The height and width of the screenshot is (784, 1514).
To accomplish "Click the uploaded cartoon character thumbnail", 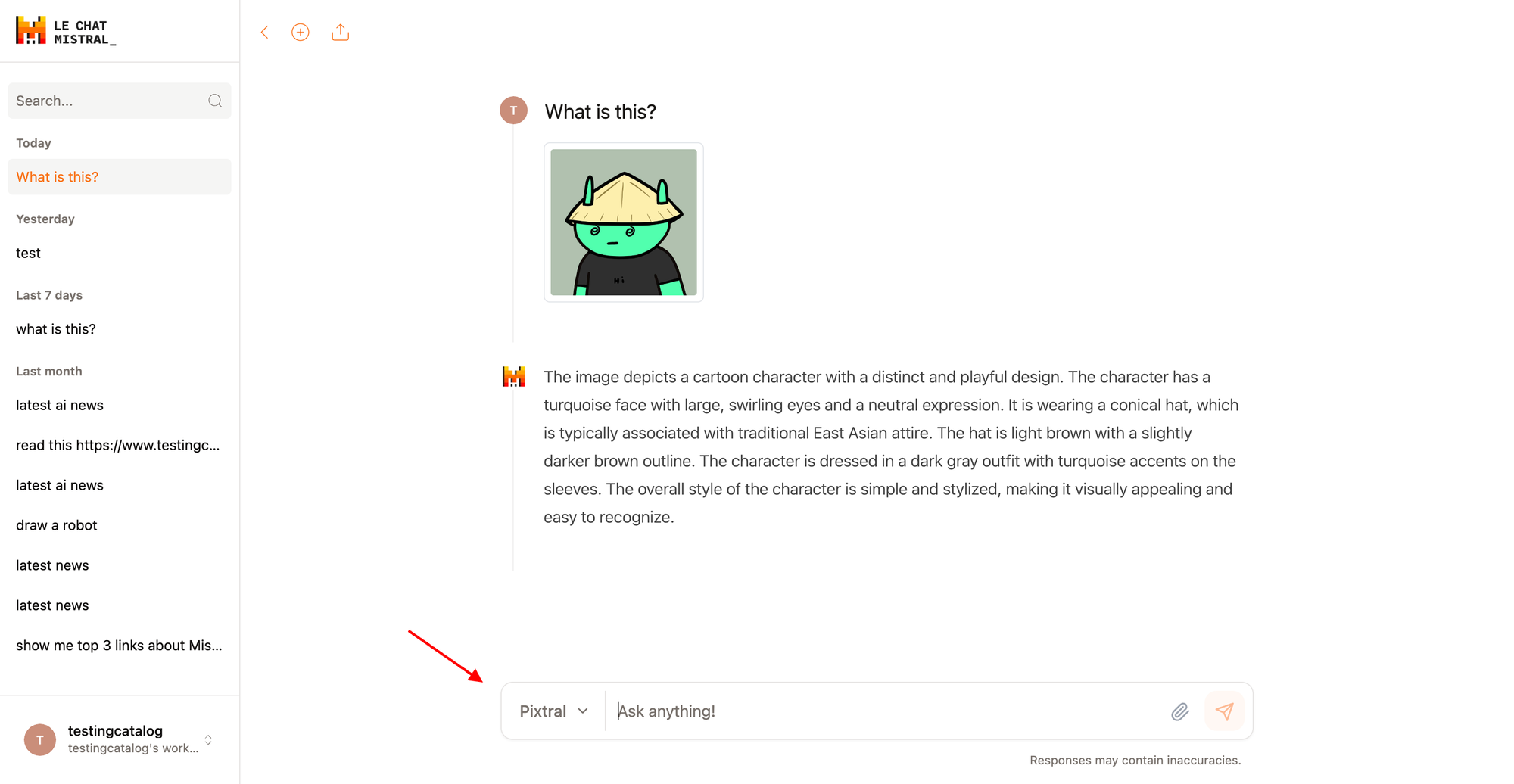I will (624, 222).
